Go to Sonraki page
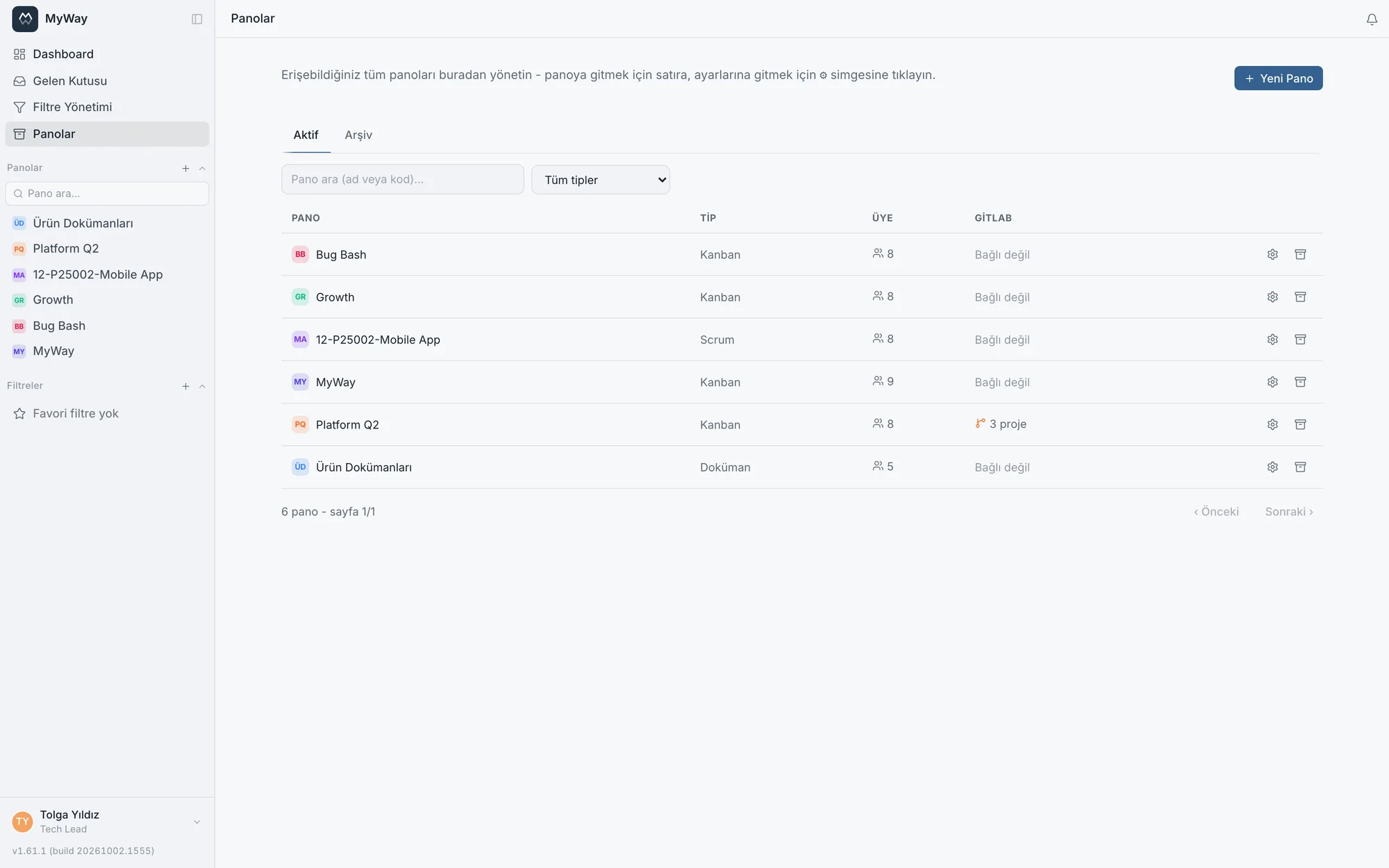This screenshot has width=1389, height=868. pos(1289,512)
